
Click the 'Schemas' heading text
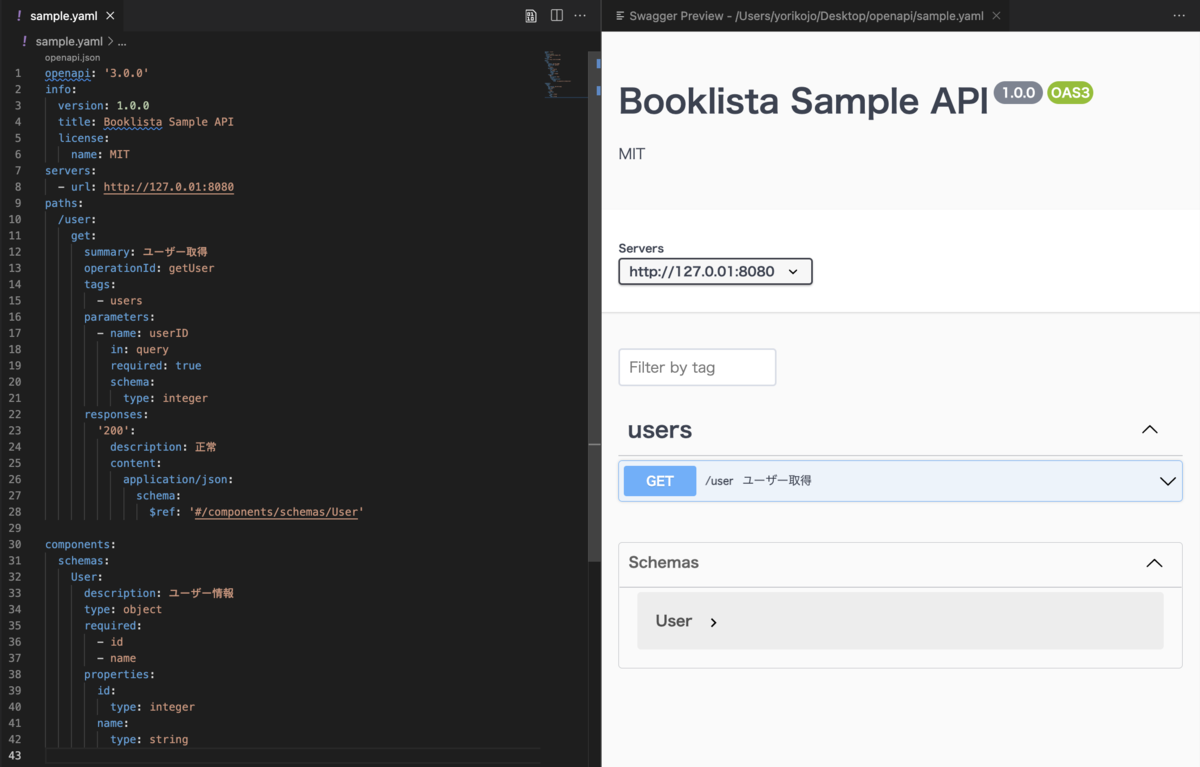[663, 563]
